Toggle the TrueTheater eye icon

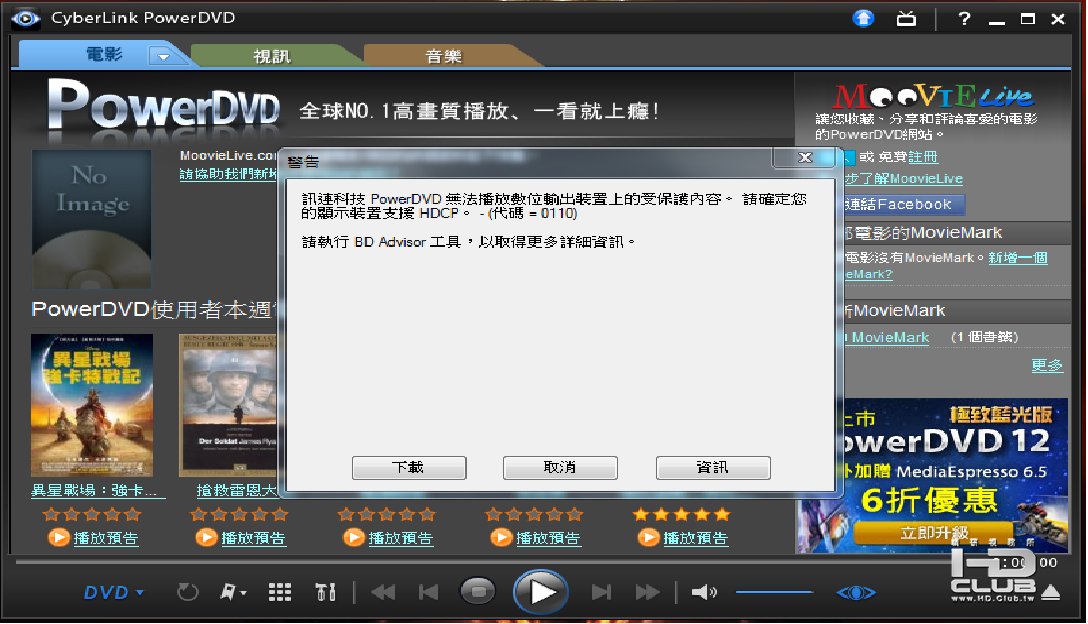pos(856,593)
